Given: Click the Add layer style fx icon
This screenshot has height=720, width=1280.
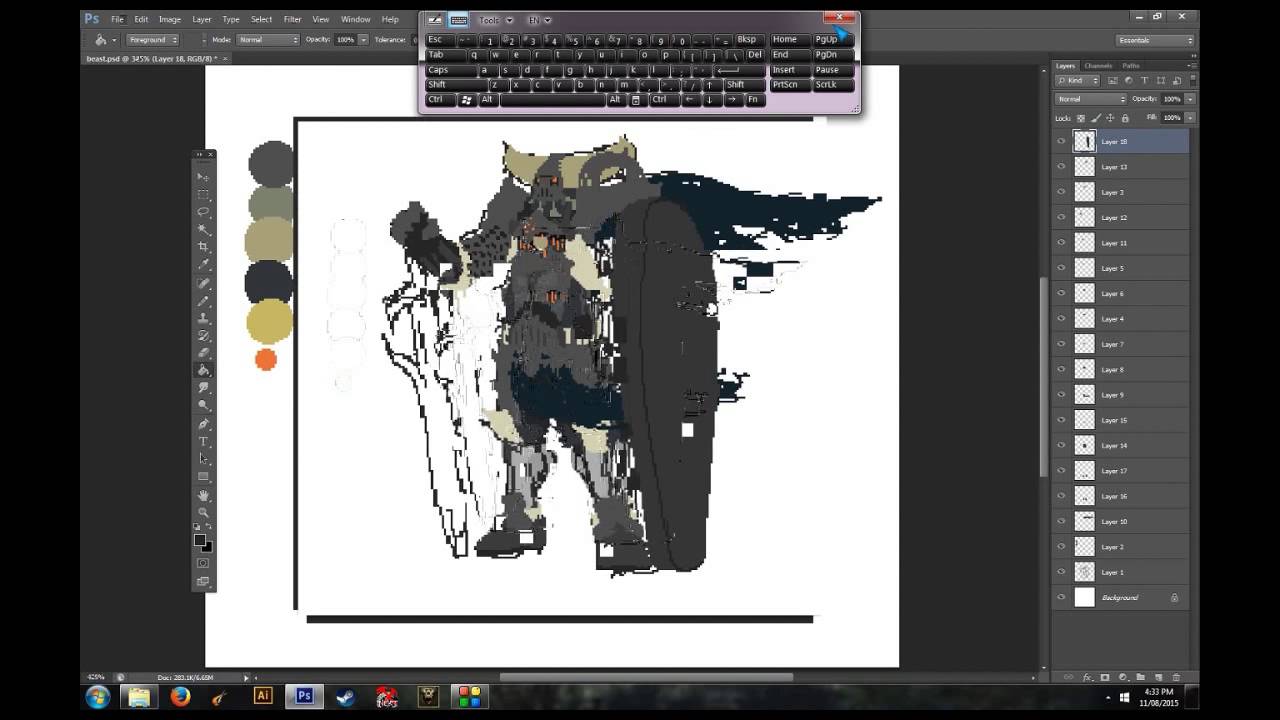Looking at the screenshot, I should point(1087,677).
